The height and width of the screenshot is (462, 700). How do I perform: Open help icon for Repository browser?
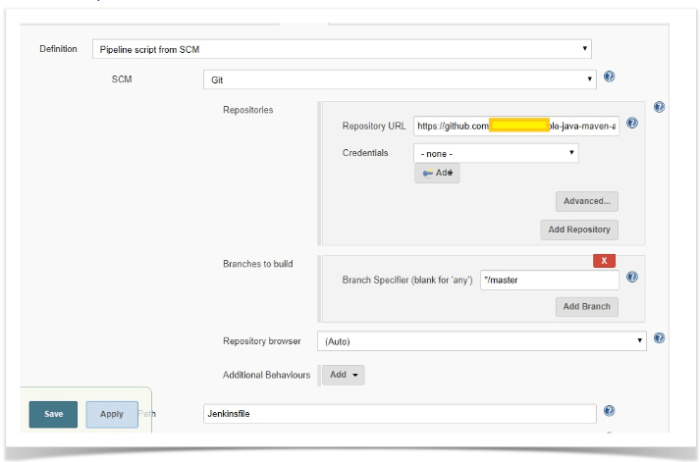tap(659, 339)
